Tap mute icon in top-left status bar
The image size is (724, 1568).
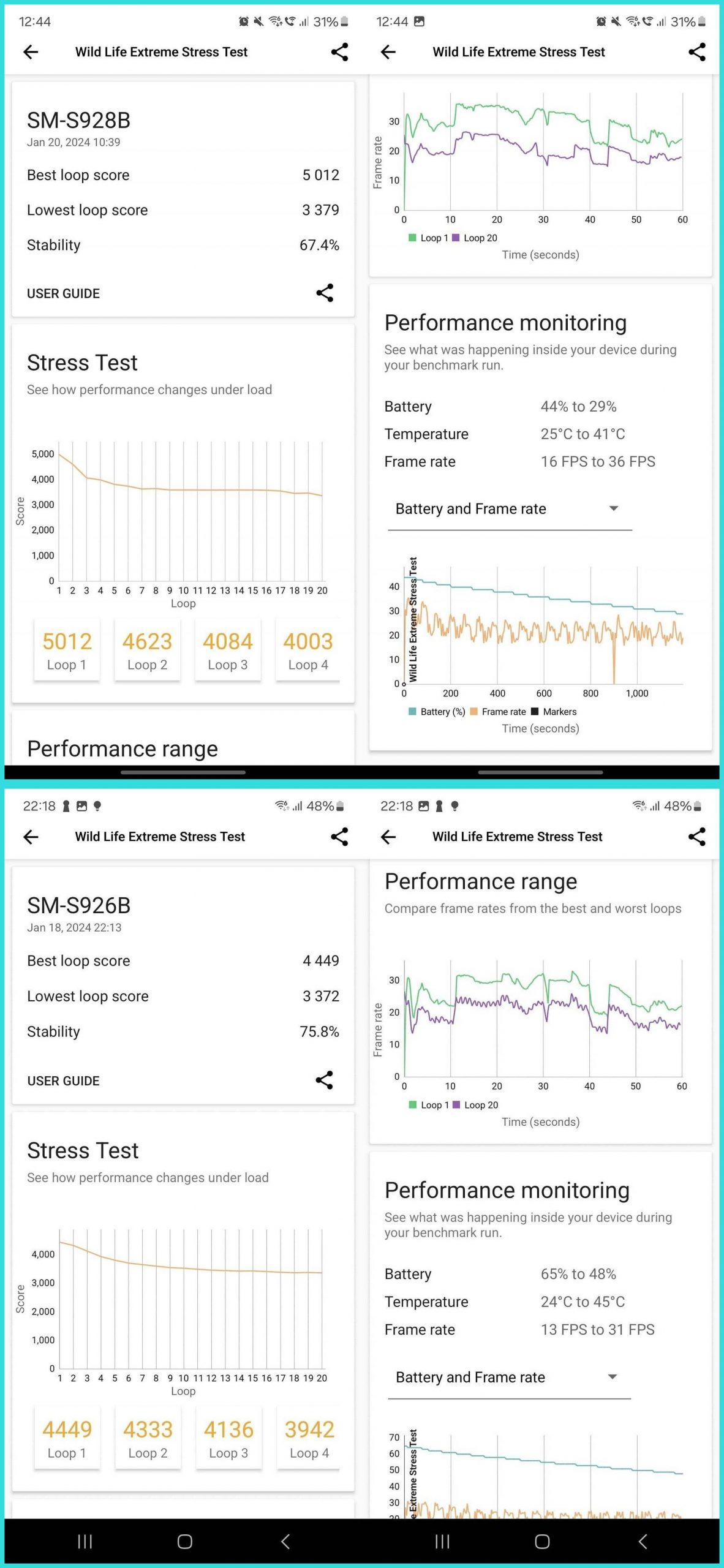click(258, 22)
